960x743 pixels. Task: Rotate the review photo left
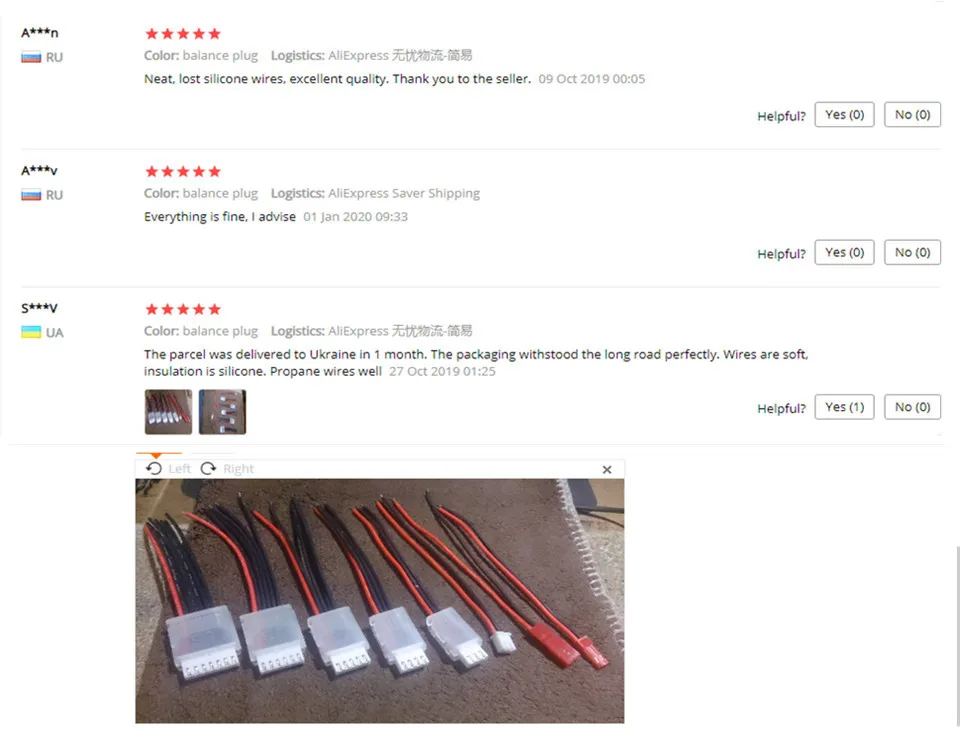click(x=168, y=469)
